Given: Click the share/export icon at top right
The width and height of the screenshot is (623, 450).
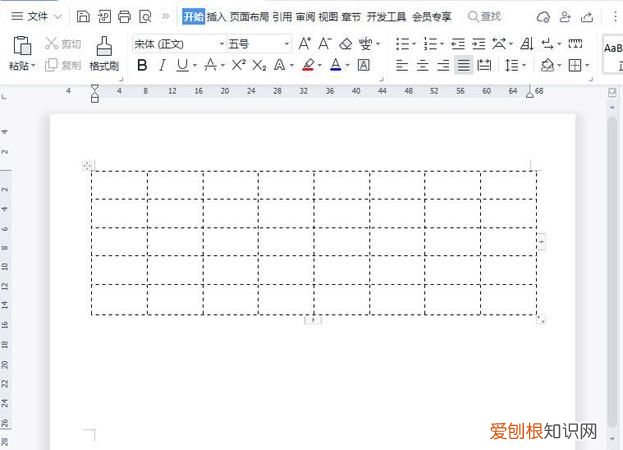Looking at the screenshot, I should coord(587,17).
